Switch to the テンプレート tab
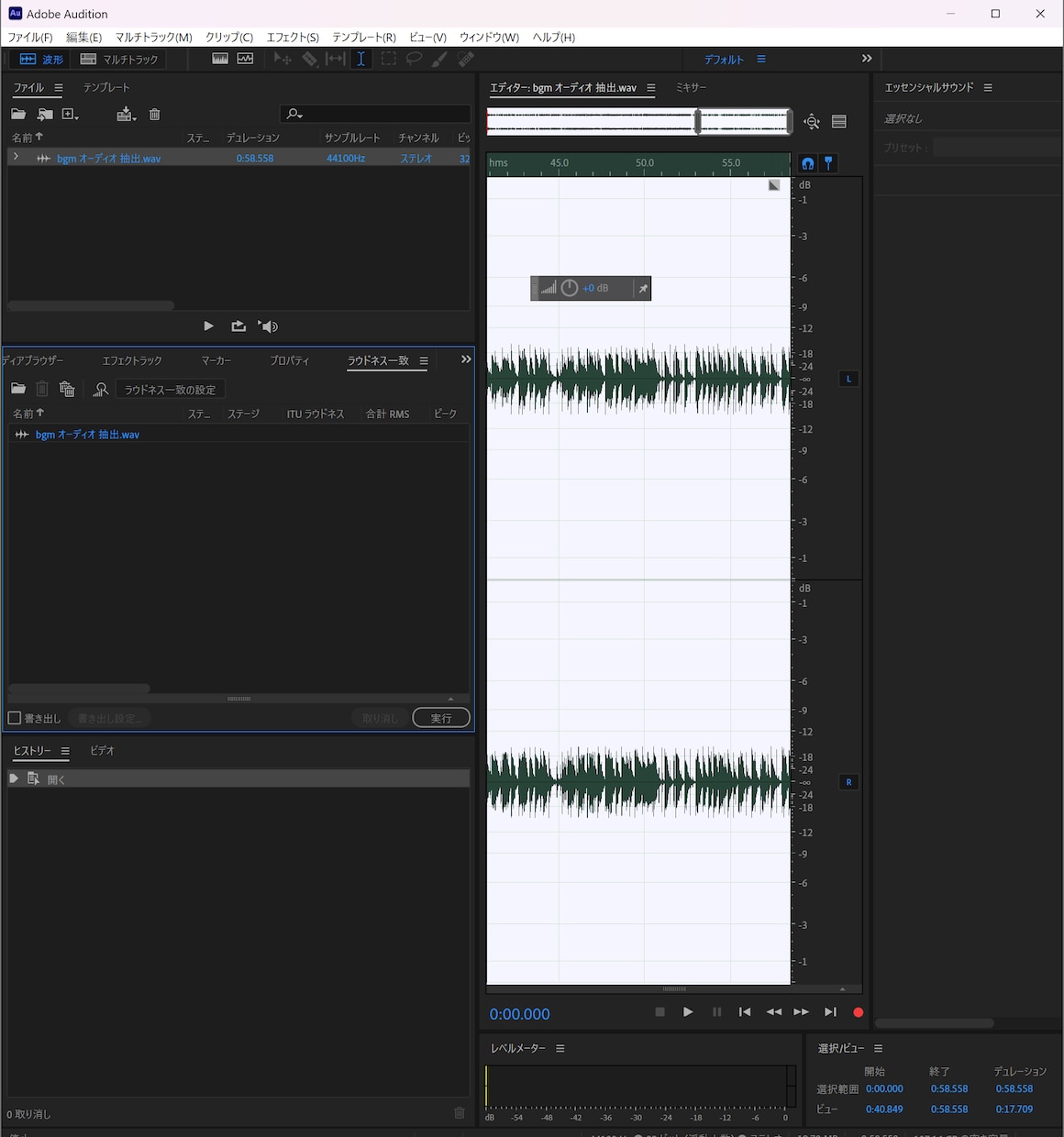 (106, 88)
